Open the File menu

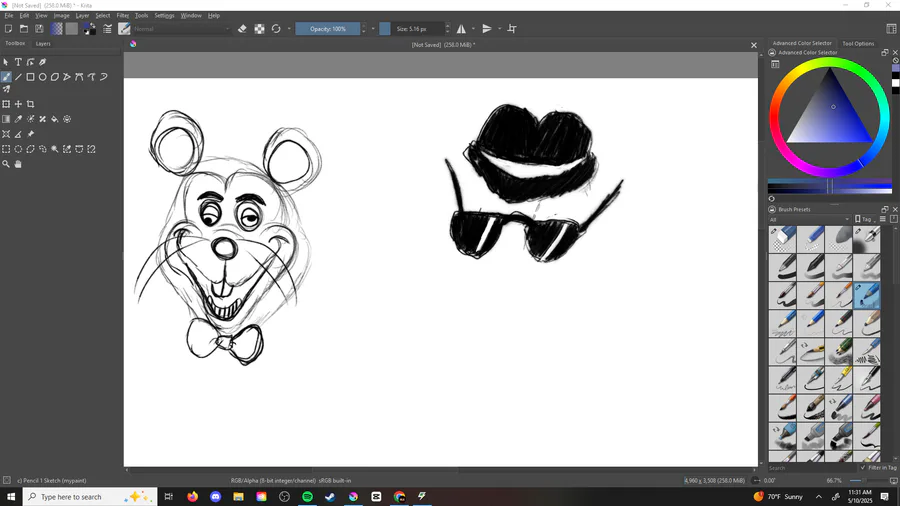click(x=9, y=15)
